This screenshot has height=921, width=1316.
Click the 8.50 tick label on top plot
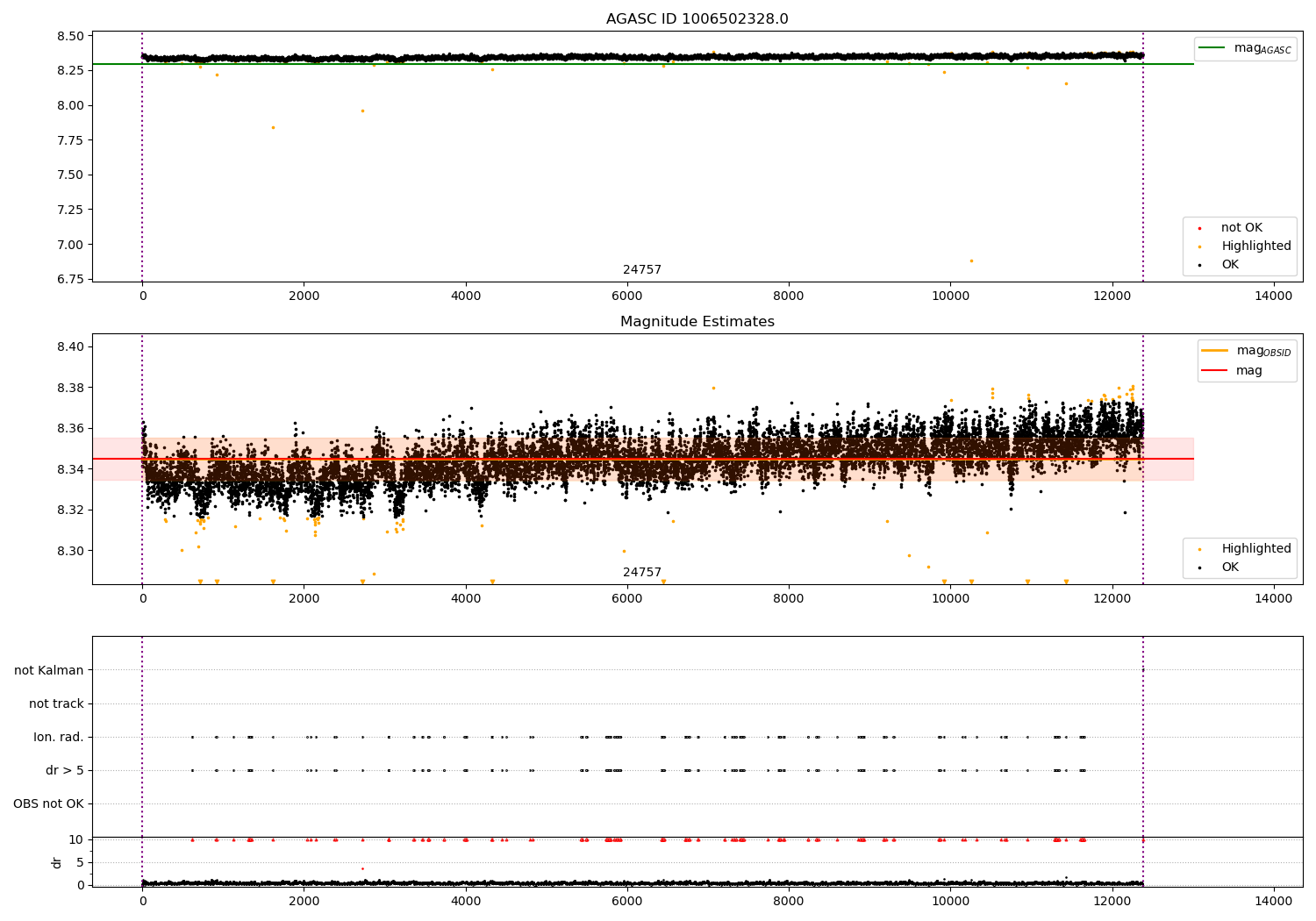pyautogui.click(x=69, y=37)
